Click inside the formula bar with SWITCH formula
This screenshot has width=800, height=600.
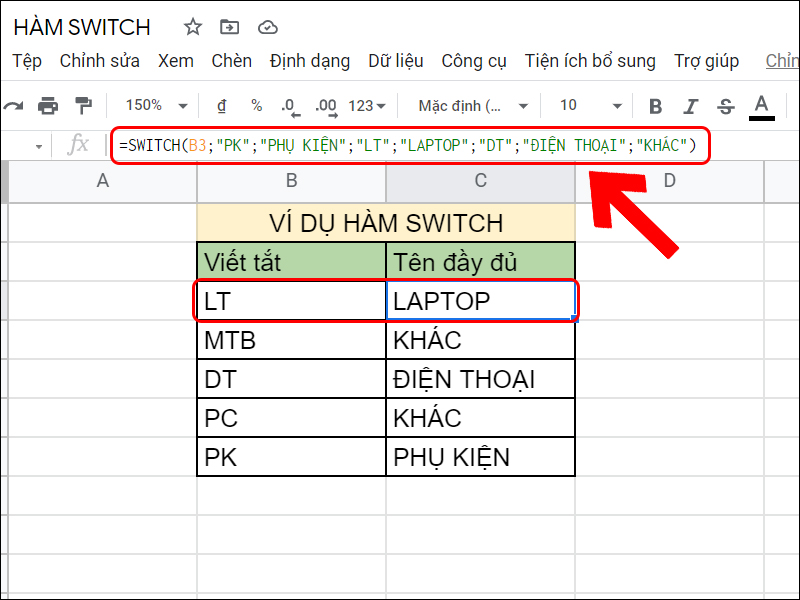pos(400,146)
